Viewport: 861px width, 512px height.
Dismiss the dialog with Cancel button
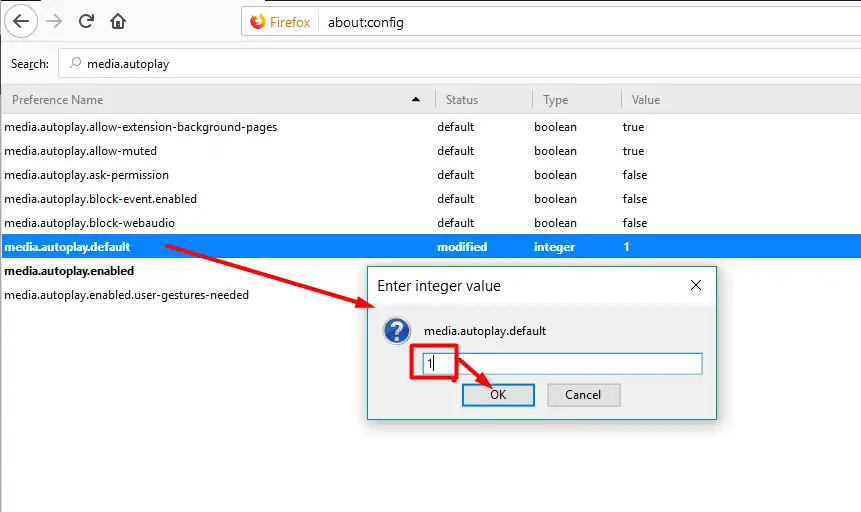[x=584, y=395]
